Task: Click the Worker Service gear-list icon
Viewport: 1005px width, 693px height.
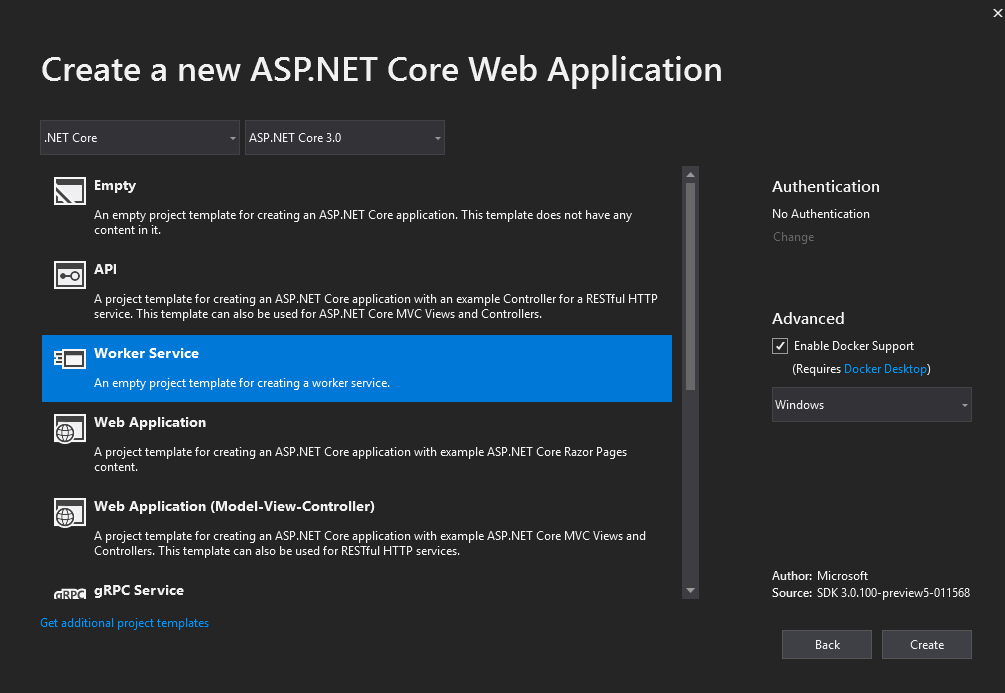Action: tap(69, 358)
